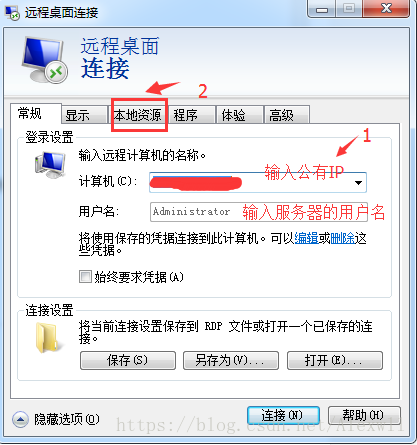Toggle the 始终要求凭据 checkbox
Screen dimensions: 417x445
coord(85,277)
